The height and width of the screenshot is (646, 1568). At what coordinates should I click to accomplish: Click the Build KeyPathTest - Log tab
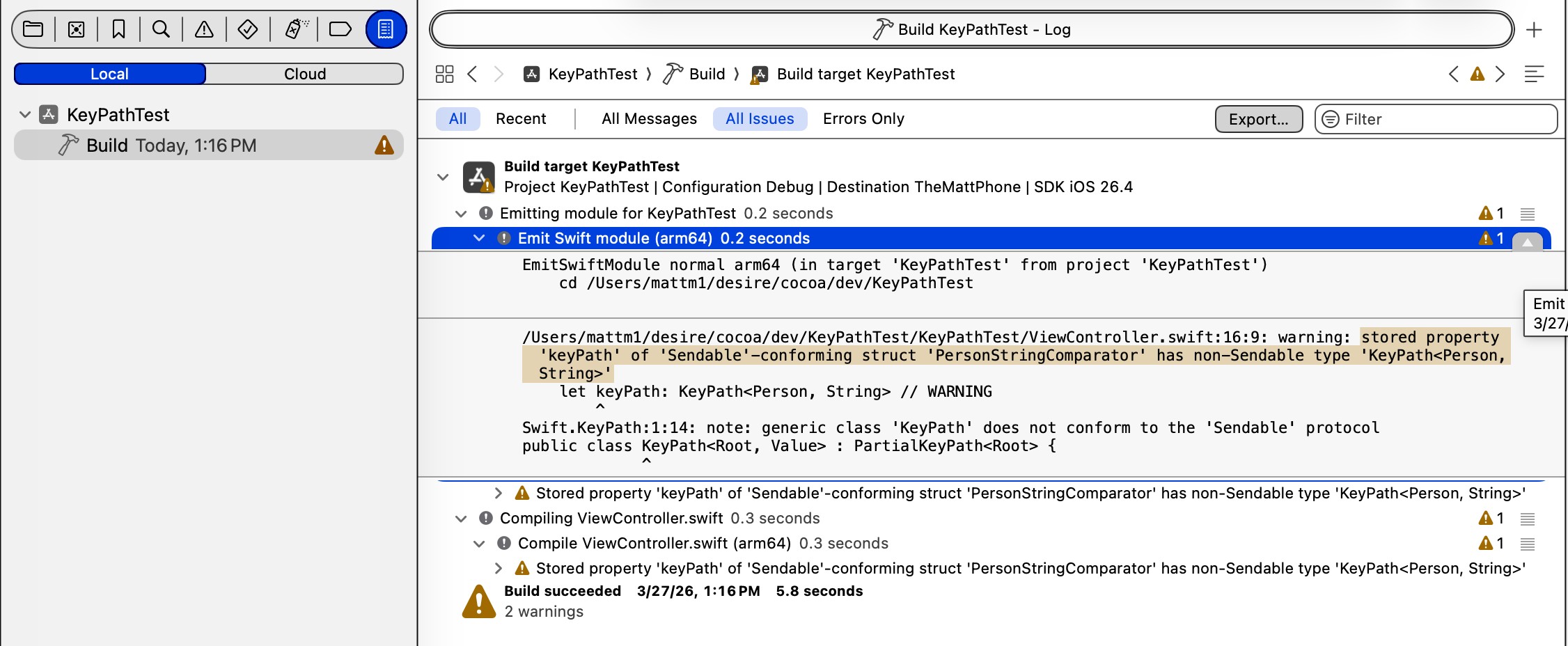point(972,29)
